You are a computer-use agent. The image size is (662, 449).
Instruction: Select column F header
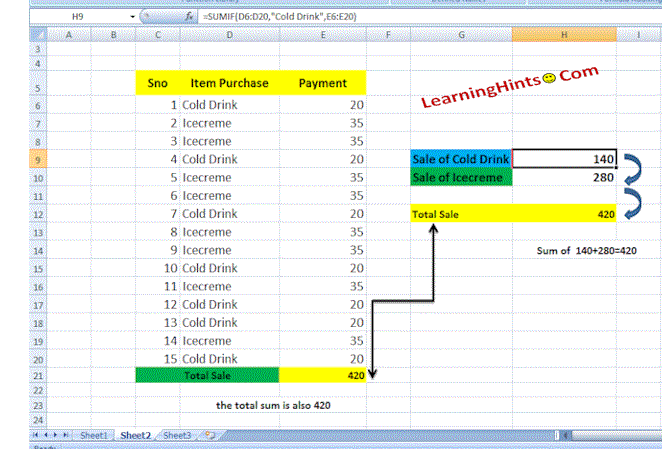(x=388, y=35)
